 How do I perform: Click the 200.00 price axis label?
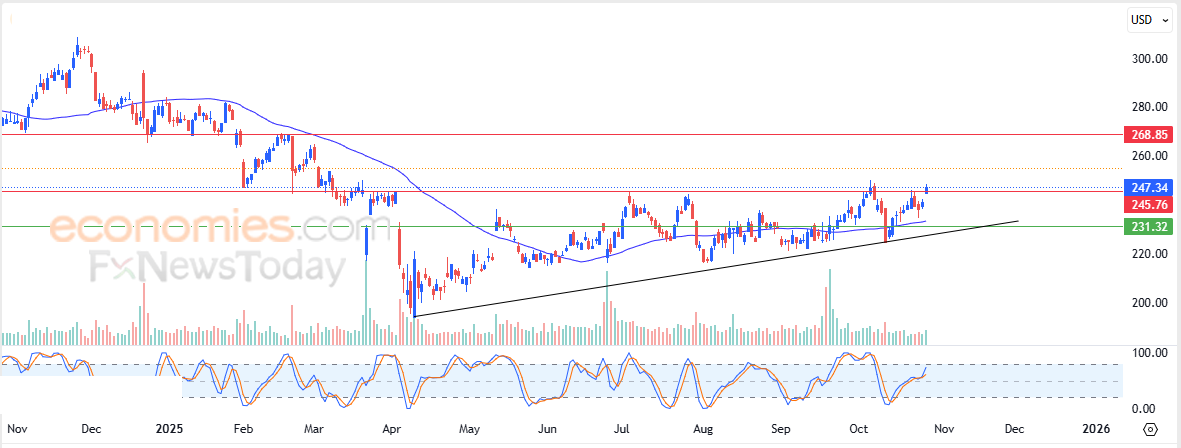[1150, 303]
